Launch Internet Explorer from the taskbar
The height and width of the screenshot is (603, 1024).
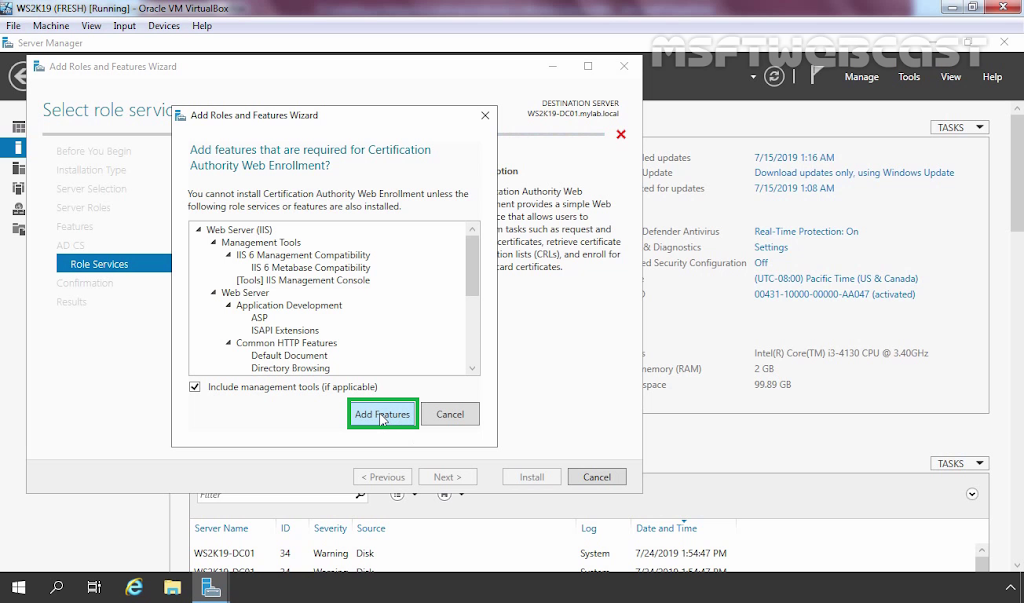coord(134,587)
